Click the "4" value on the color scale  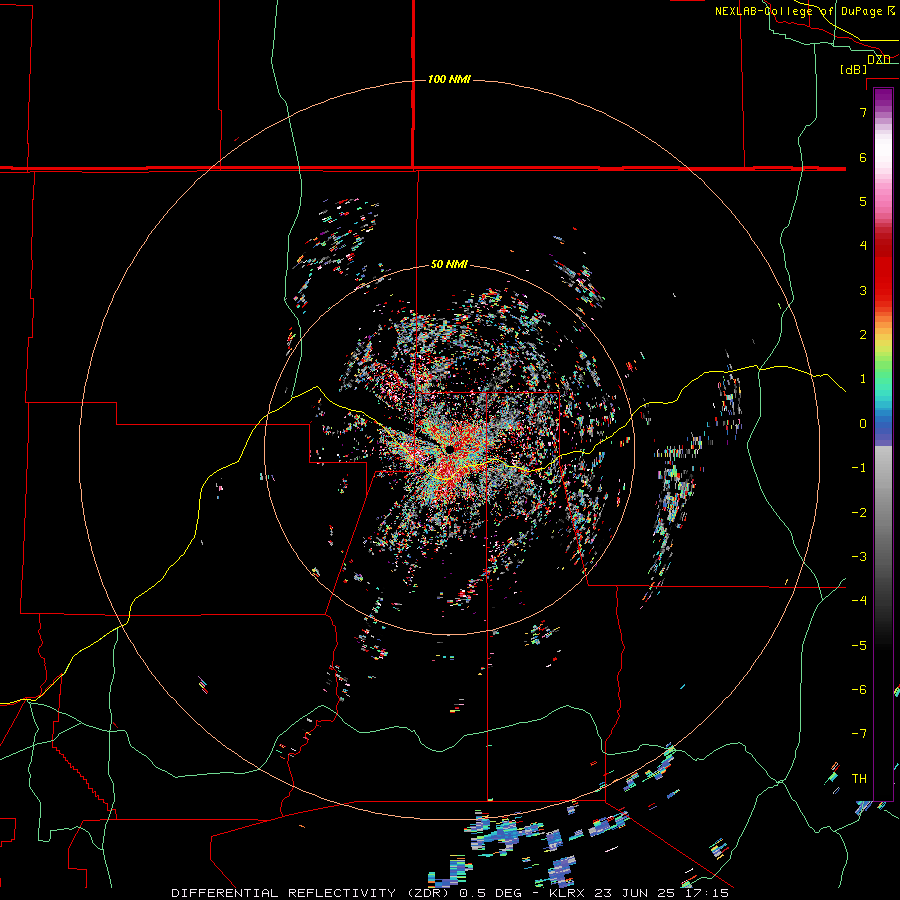coord(863,246)
